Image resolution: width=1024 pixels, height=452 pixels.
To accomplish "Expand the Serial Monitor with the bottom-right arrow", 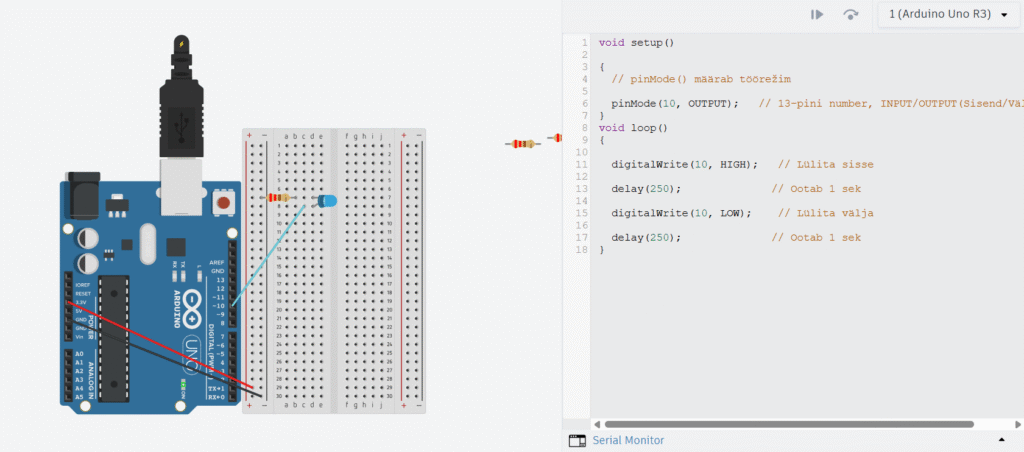I will (1001, 440).
